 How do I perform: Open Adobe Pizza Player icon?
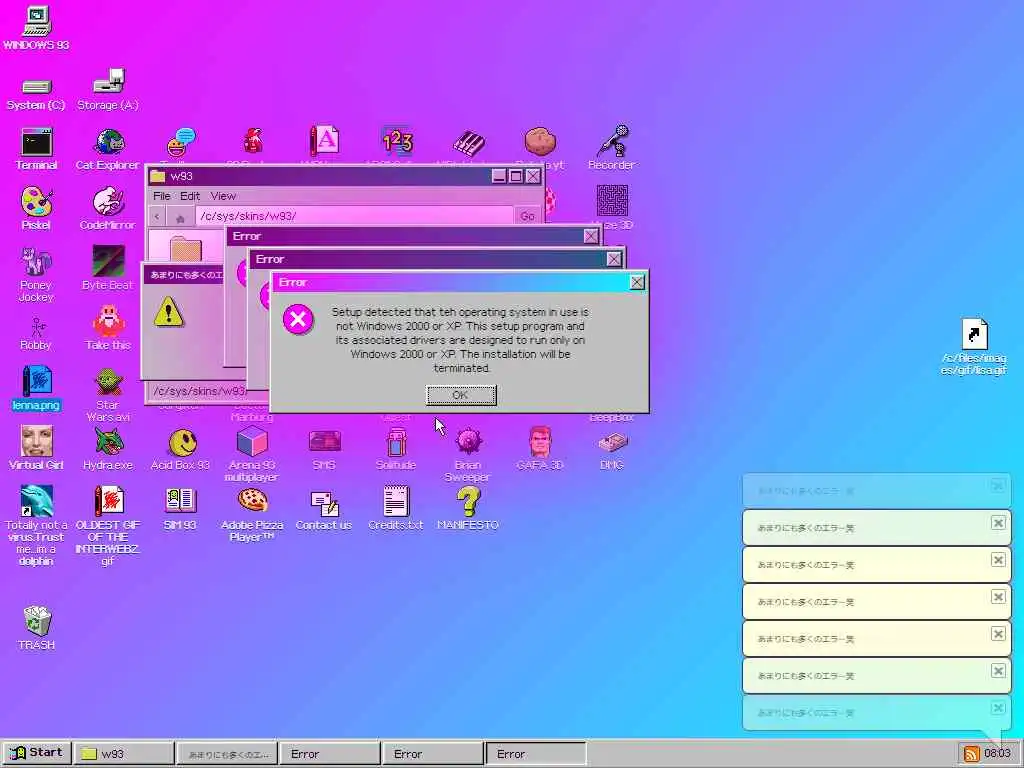(x=252, y=502)
